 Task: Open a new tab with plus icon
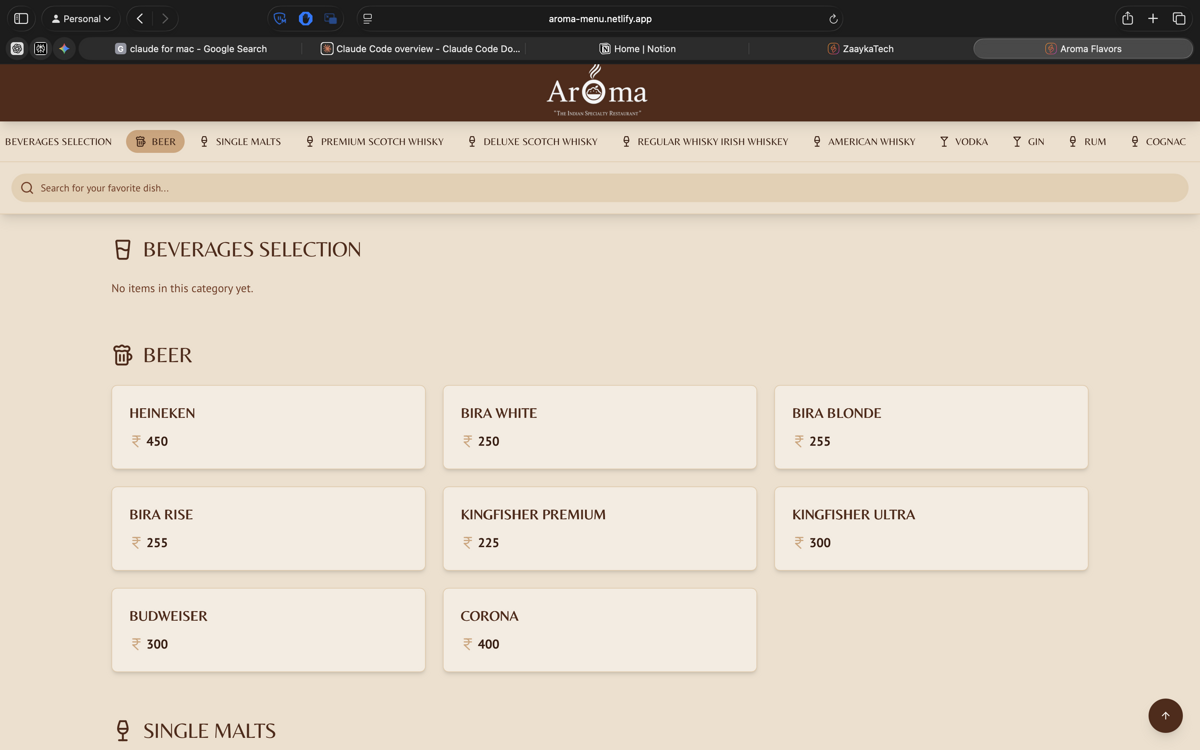point(1153,19)
